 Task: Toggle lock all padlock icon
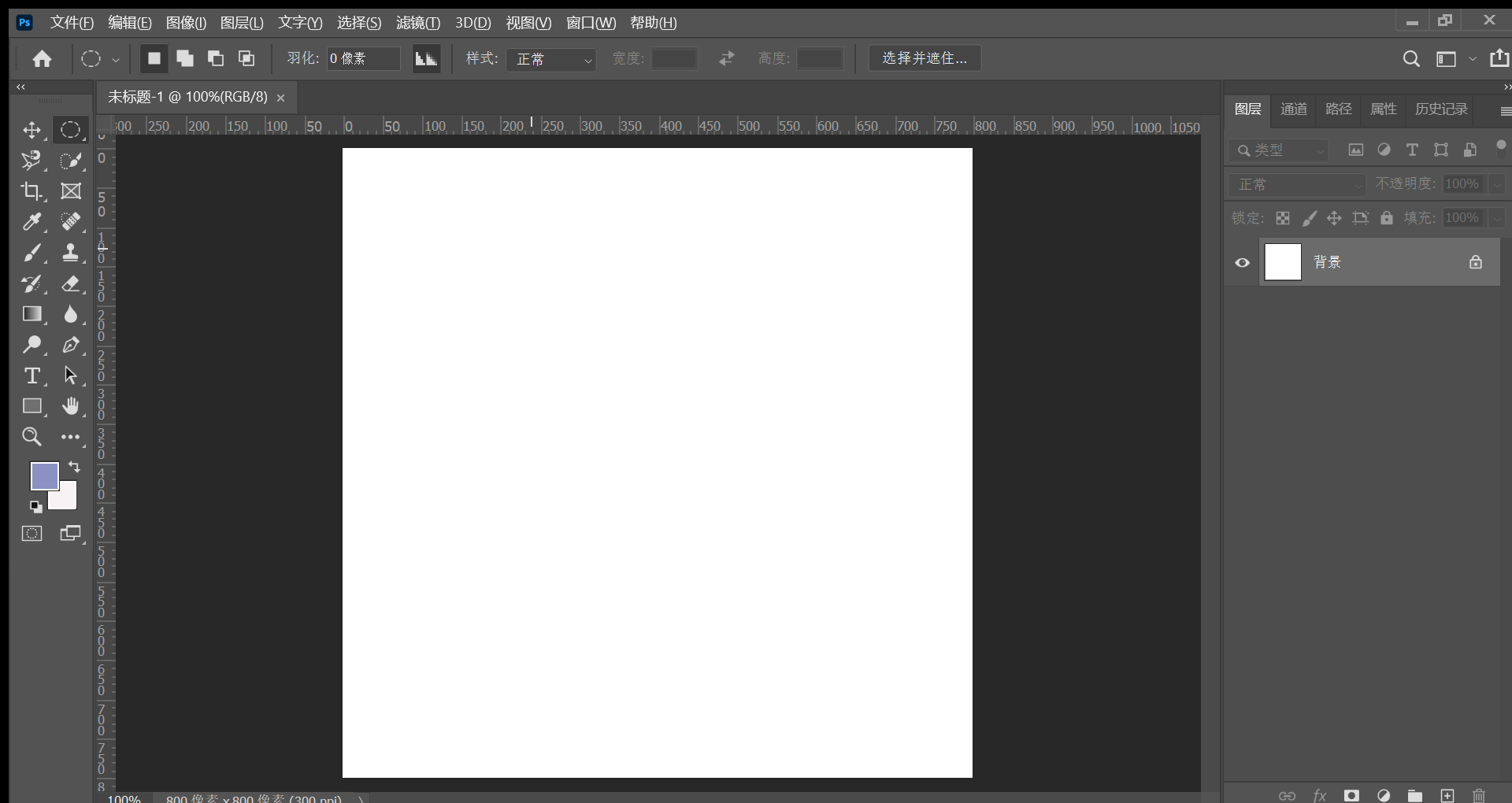click(x=1387, y=218)
